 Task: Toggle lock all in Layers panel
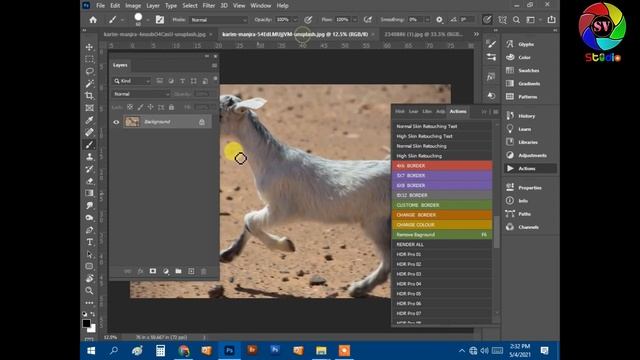pos(171,107)
